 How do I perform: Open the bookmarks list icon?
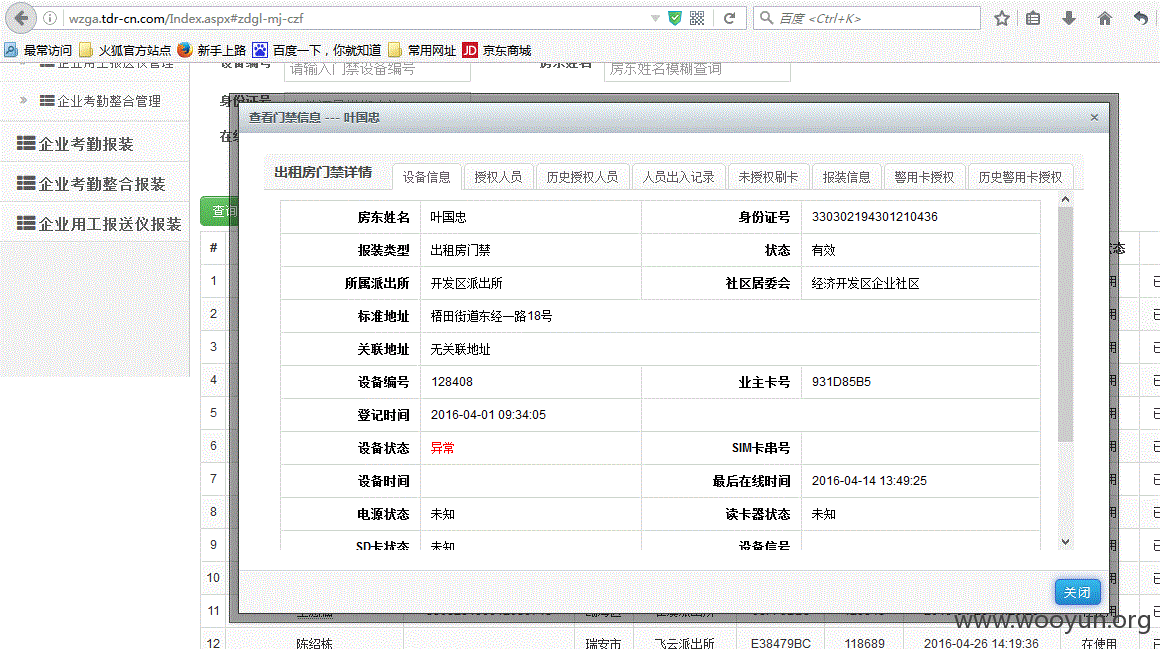point(1033,19)
